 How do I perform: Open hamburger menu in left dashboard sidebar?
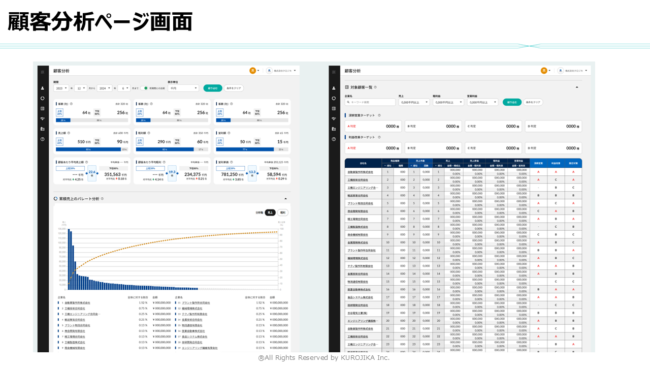[x=43, y=72]
